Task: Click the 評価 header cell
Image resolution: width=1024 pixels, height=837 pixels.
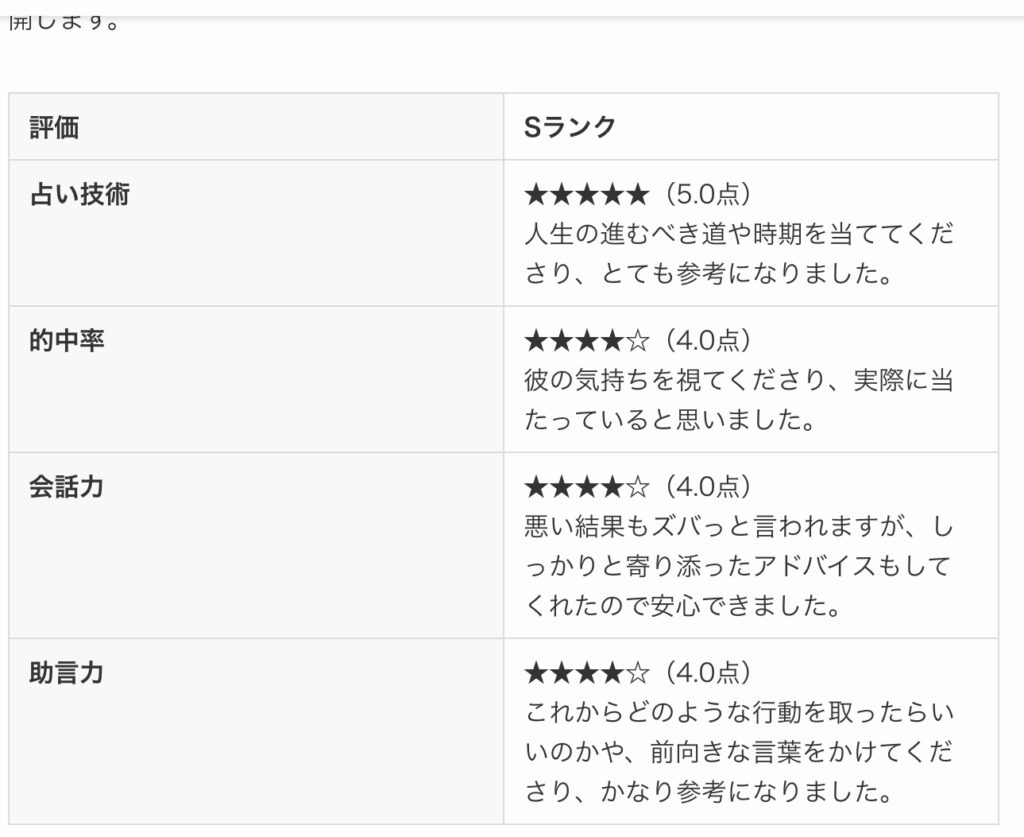Action: point(55,127)
